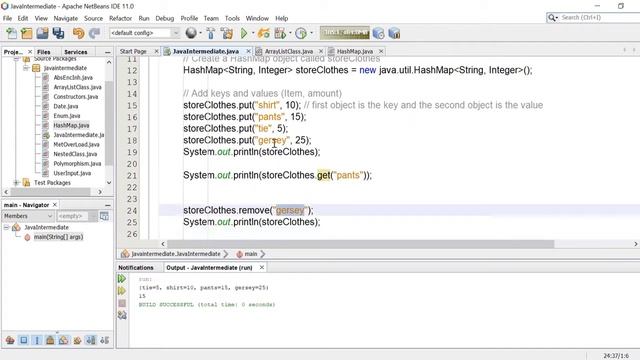This screenshot has height=360, width=640.
Task: Toggle Show Static Members filter in Navigator
Action: (x=37, y=340)
